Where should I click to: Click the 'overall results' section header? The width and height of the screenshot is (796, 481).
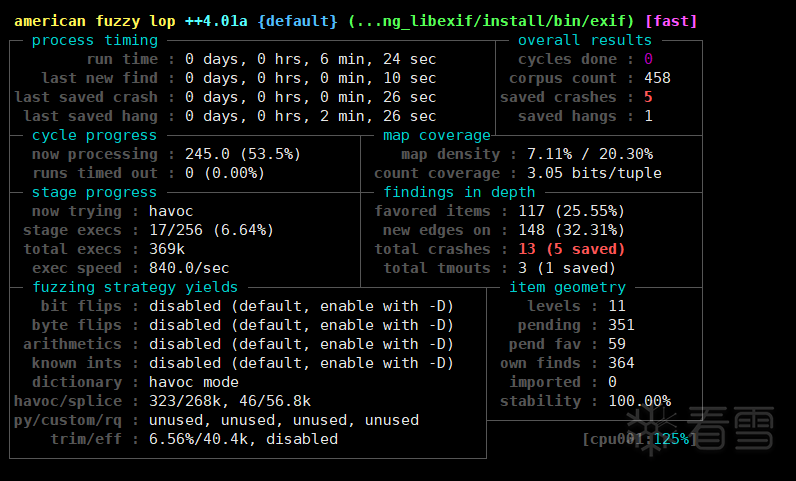585,40
